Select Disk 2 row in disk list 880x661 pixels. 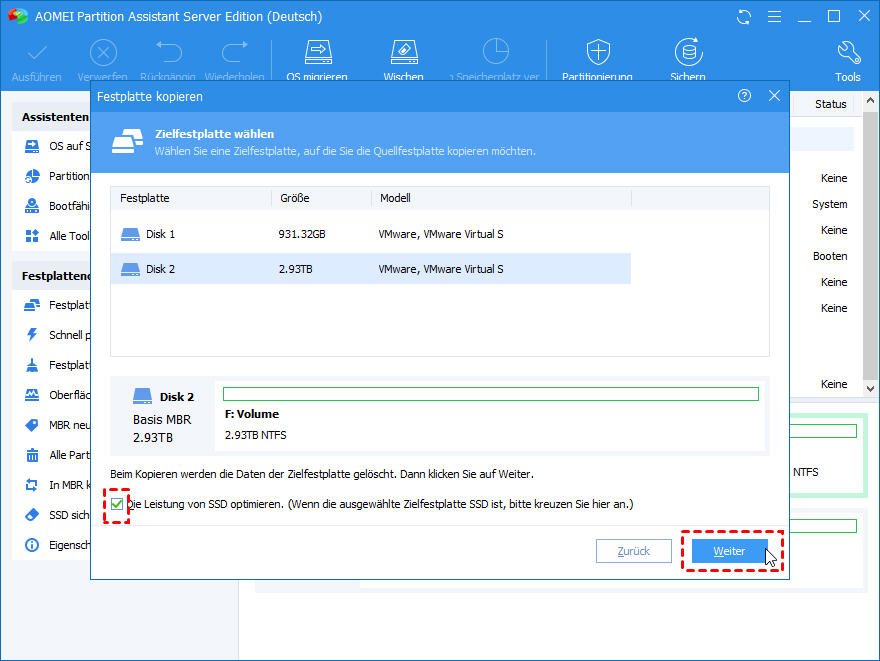tap(370, 269)
